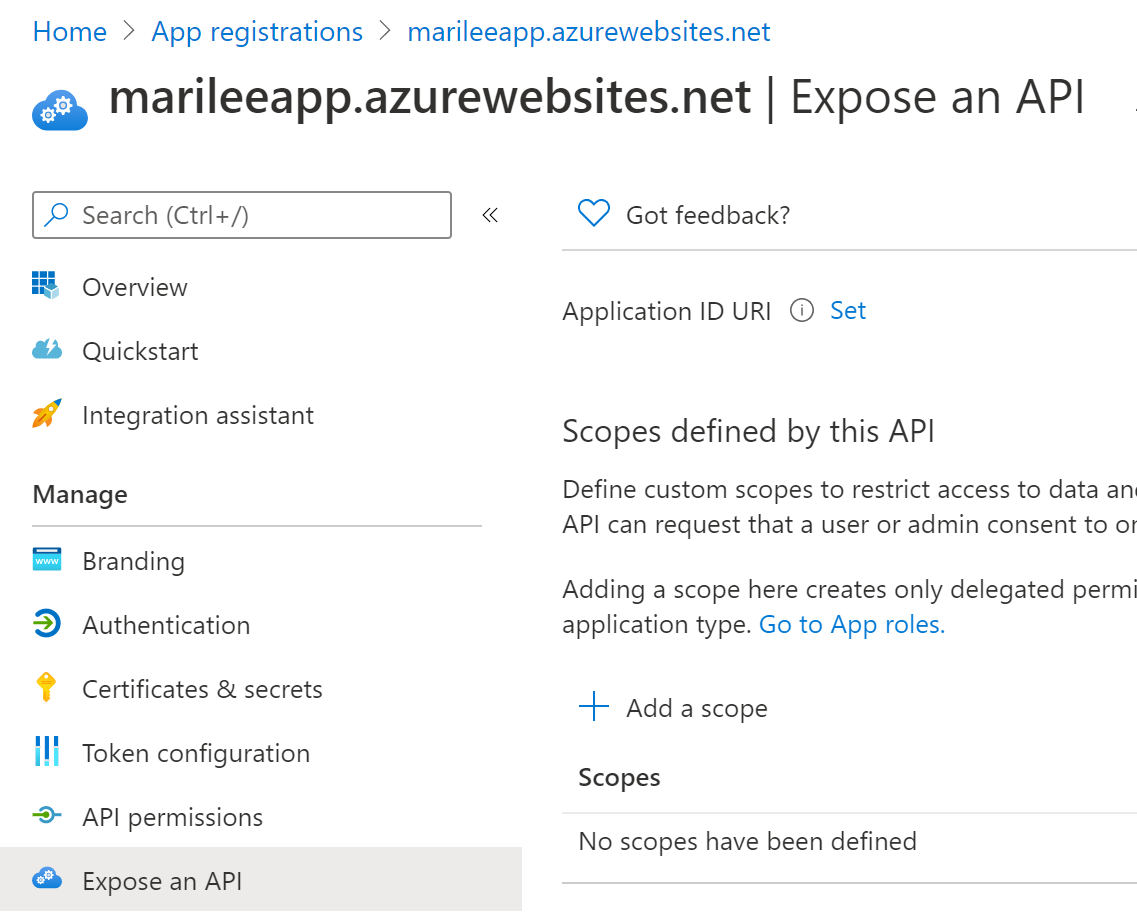Click the Branding www icon
1137x921 pixels.
47,560
